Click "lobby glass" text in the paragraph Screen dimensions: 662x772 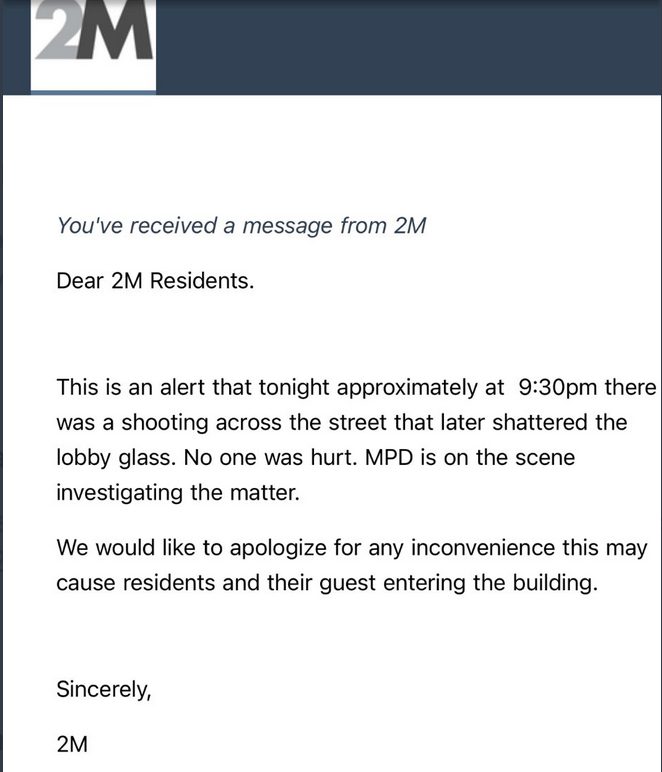click(x=116, y=458)
